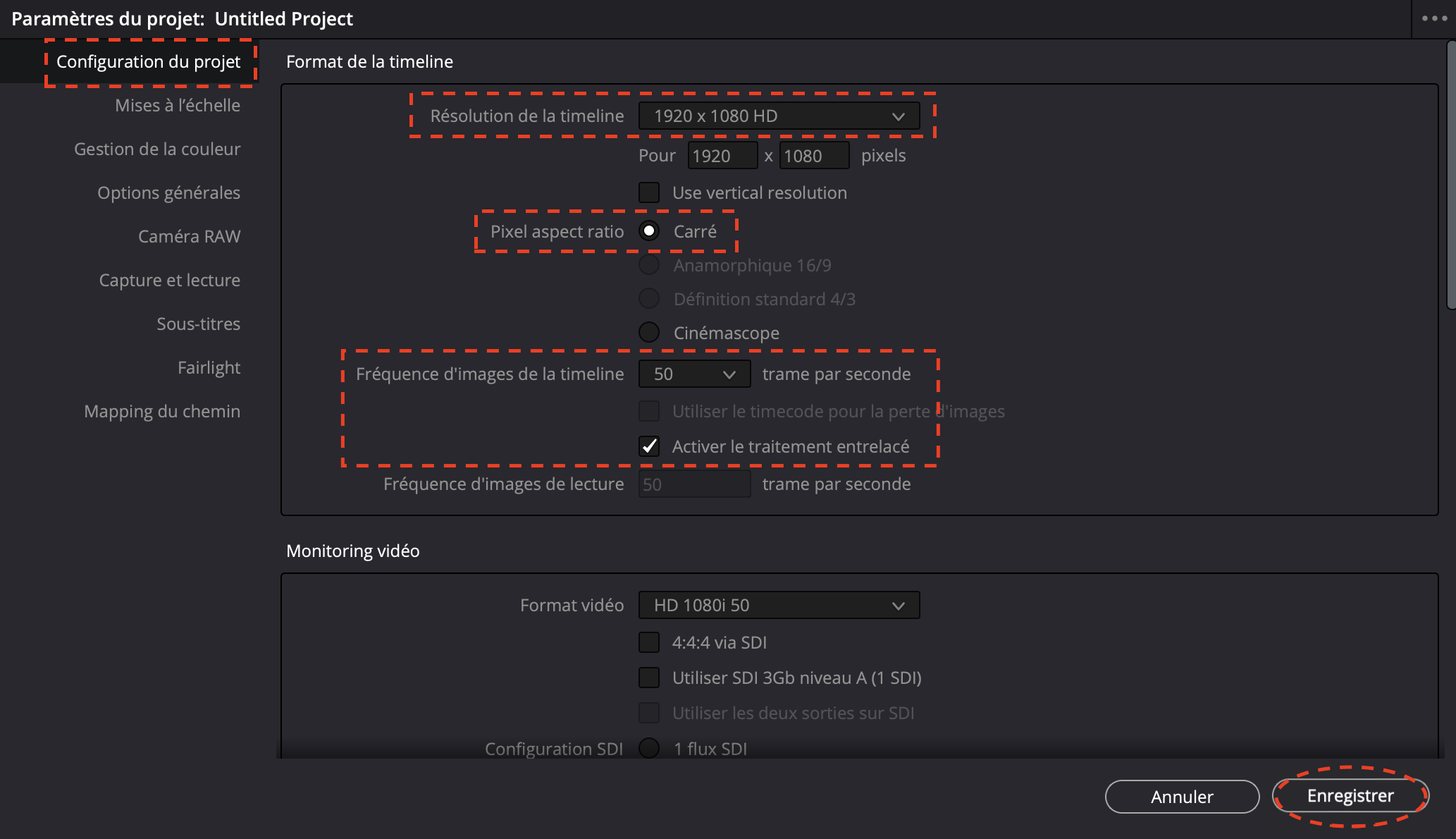Viewport: 1456px width, 839px height.
Task: Open the Fairlight settings page
Action: 209,368
